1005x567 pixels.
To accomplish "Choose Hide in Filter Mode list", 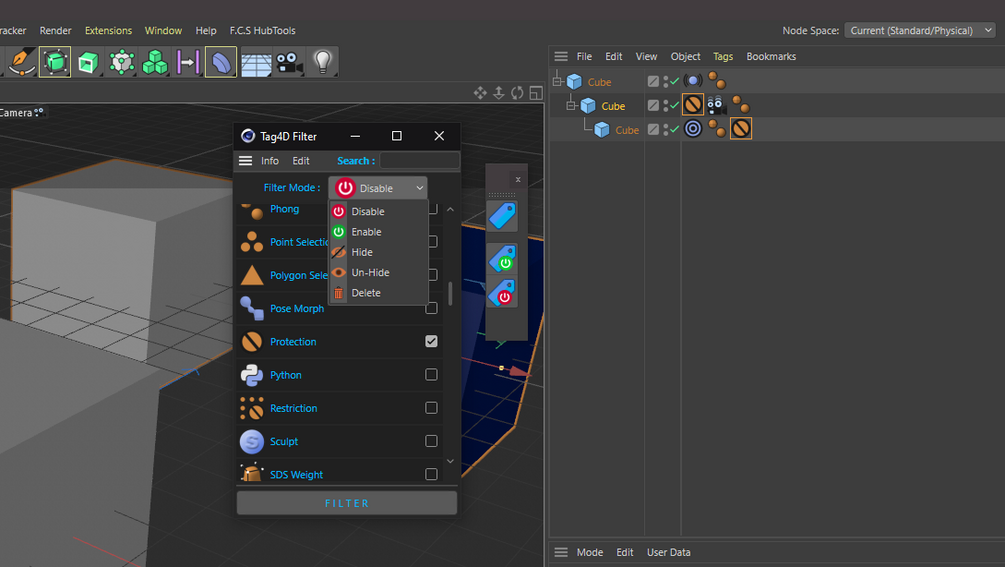I will pyautogui.click(x=378, y=252).
